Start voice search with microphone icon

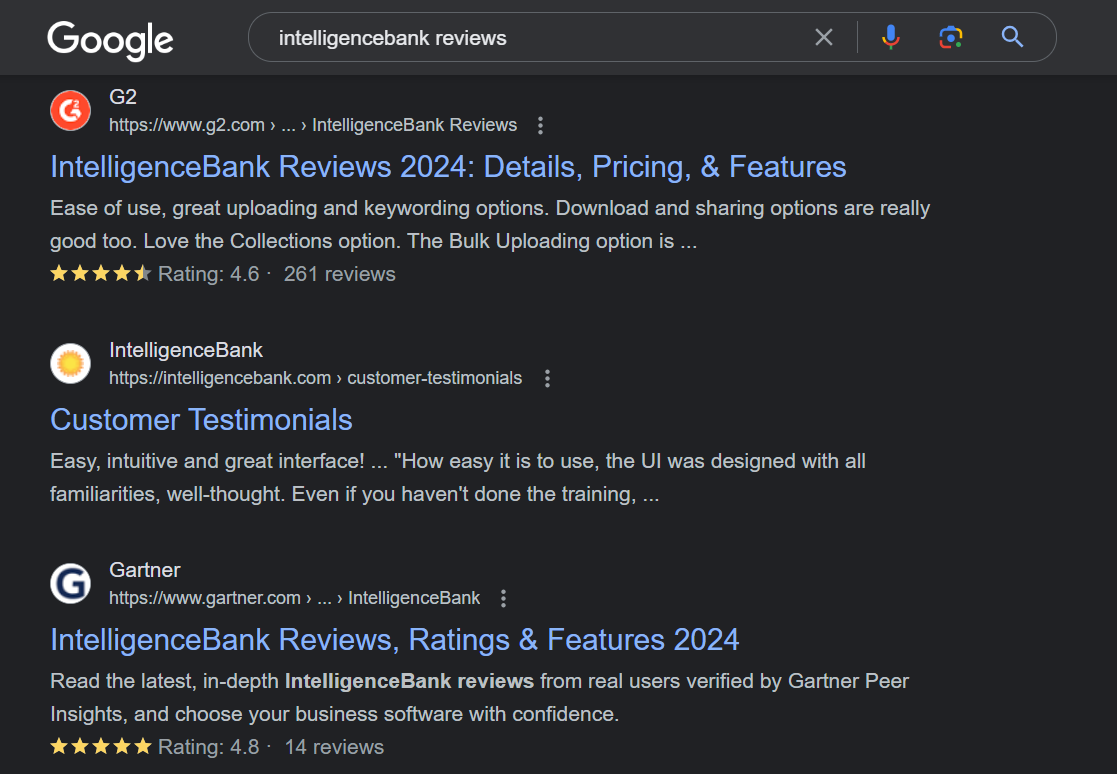pos(890,38)
